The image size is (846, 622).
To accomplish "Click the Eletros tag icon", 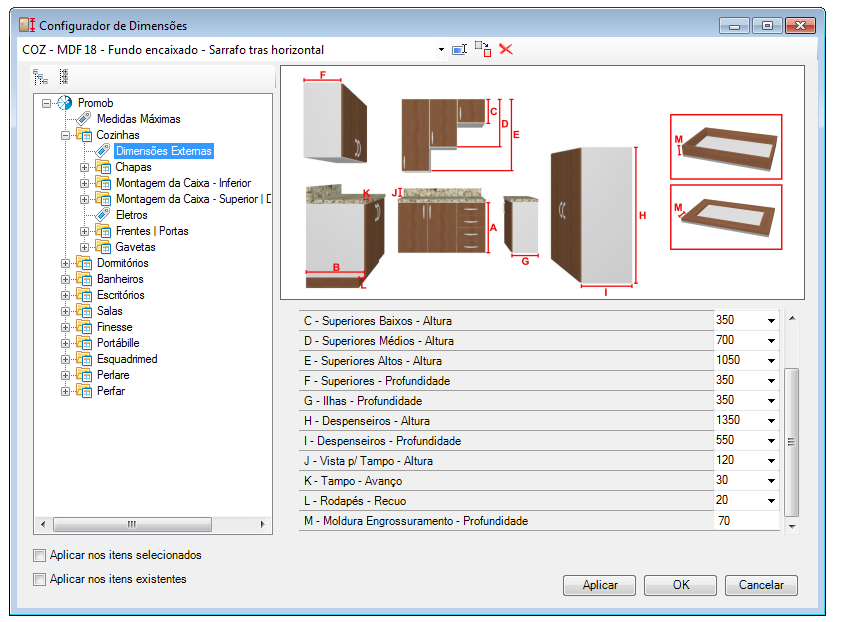I will point(103,215).
